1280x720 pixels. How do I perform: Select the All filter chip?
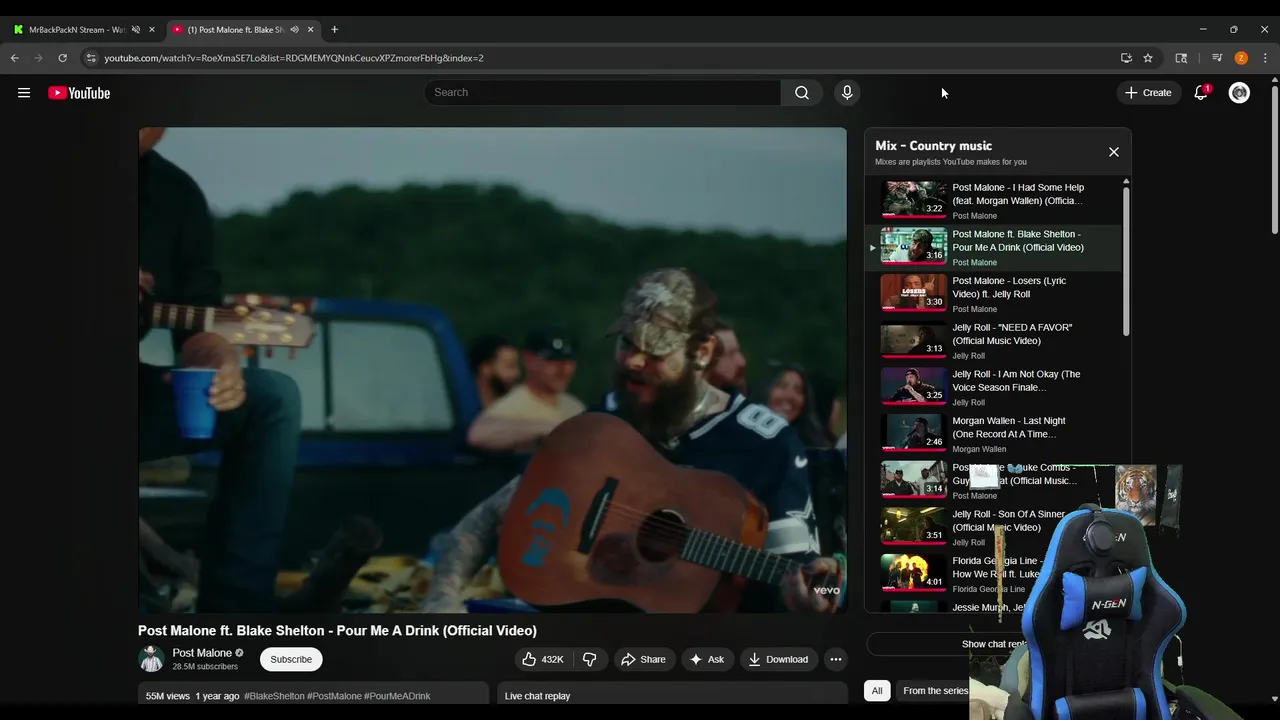(877, 690)
